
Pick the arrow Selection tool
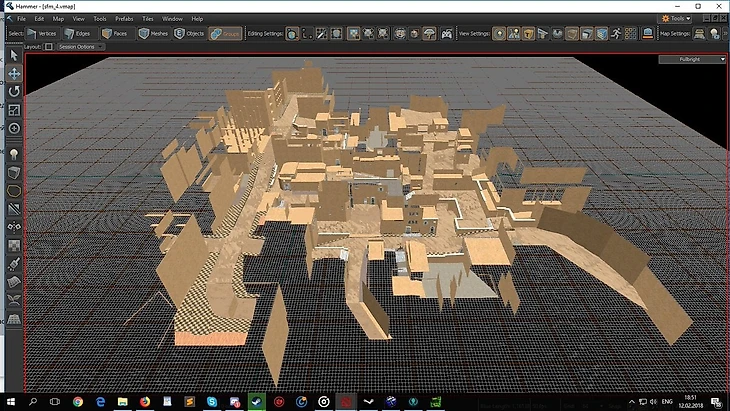pos(14,55)
